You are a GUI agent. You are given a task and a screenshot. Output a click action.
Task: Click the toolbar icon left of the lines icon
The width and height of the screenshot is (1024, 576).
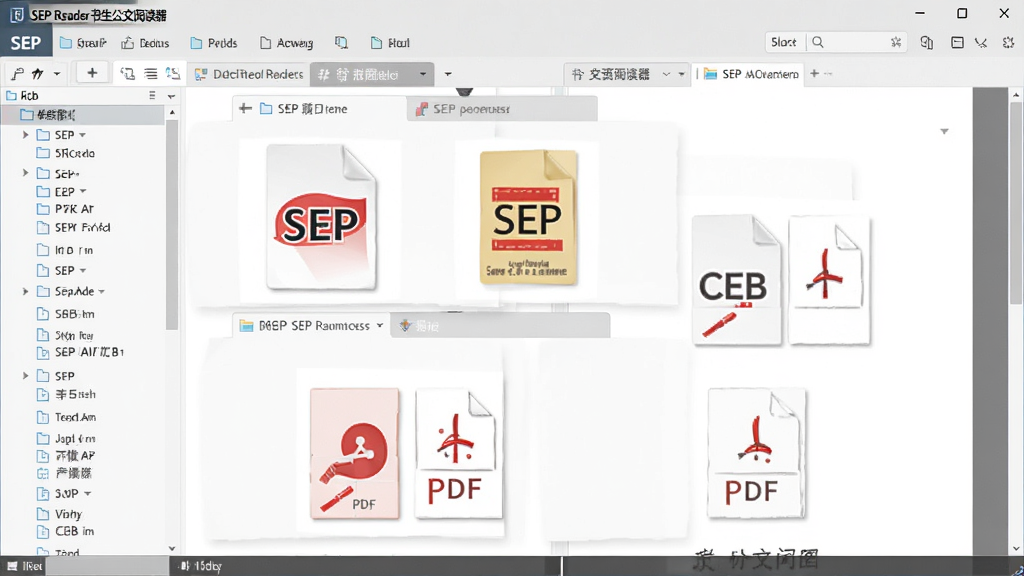pos(128,74)
